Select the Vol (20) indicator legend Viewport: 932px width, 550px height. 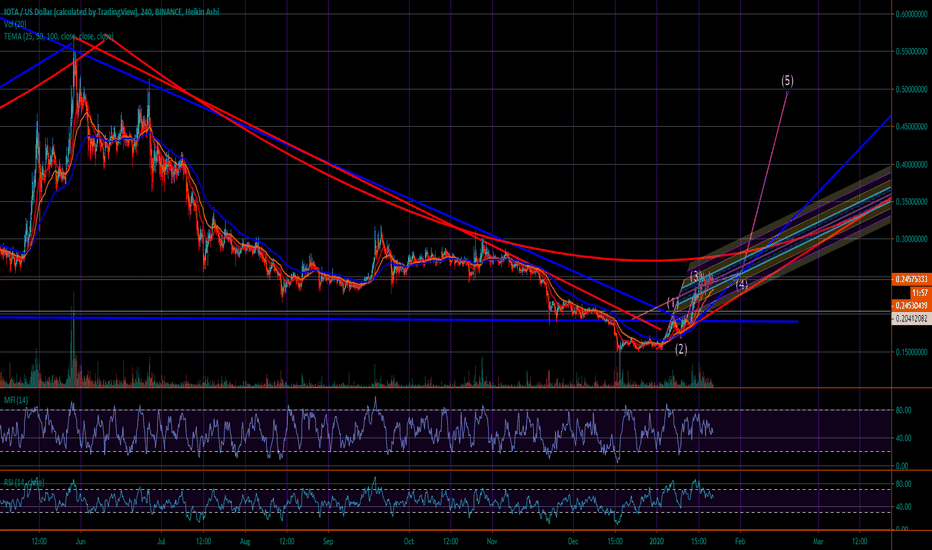pyautogui.click(x=15, y=24)
